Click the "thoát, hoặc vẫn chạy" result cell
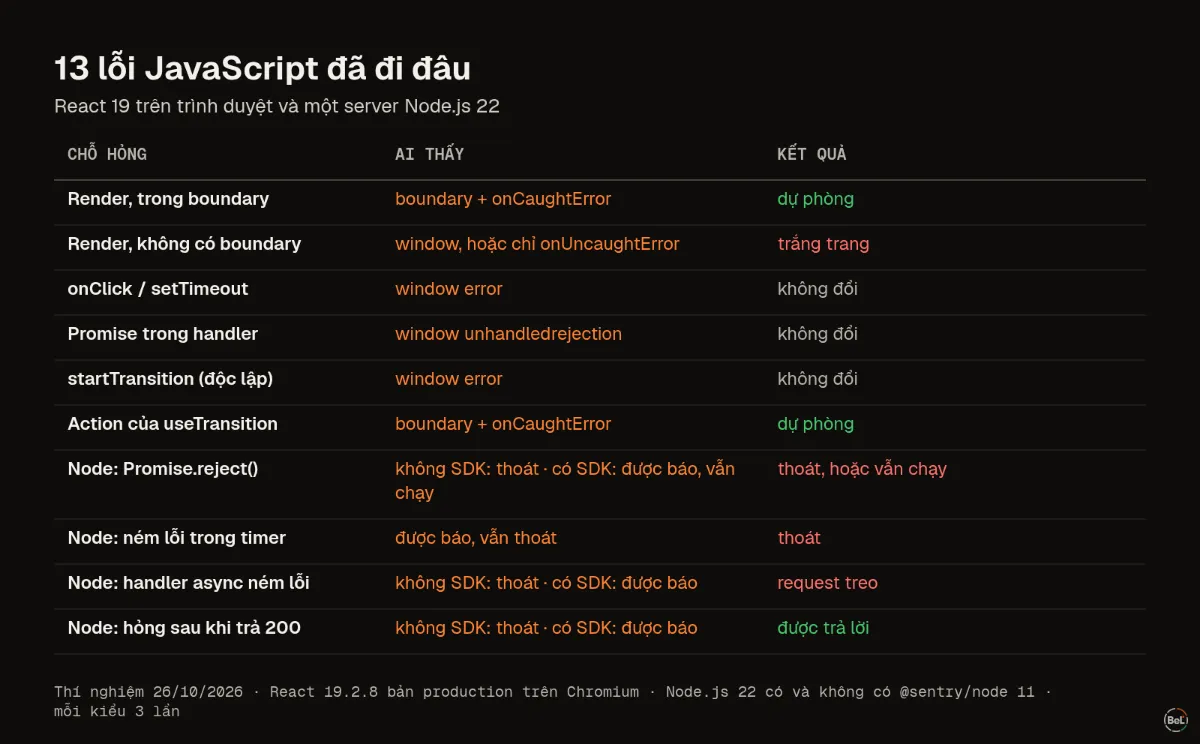 point(862,469)
